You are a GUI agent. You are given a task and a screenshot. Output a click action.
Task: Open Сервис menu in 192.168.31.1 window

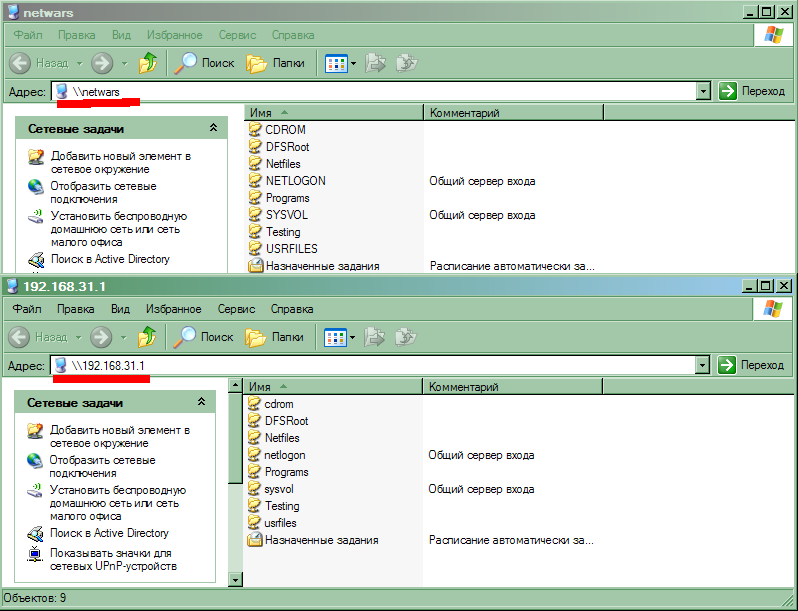coord(236,309)
